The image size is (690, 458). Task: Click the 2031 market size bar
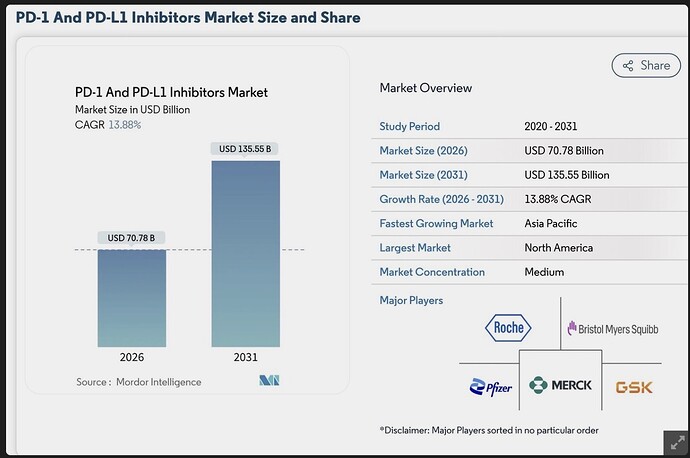coord(246,254)
